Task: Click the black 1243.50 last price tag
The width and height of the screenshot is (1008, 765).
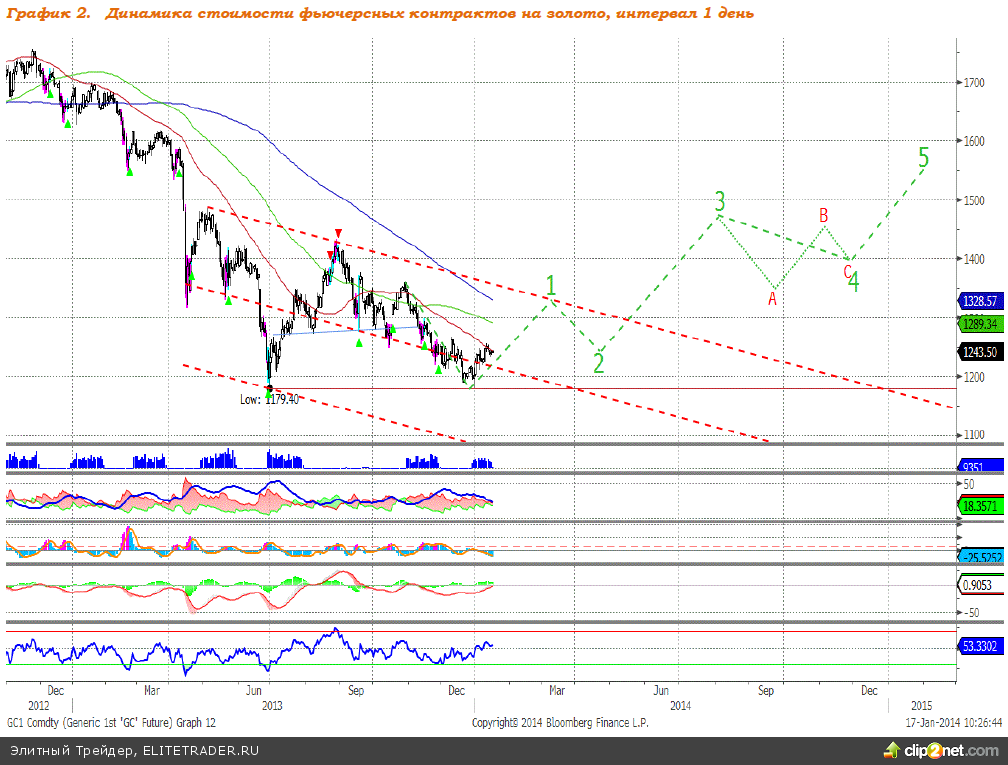Action: 979,352
